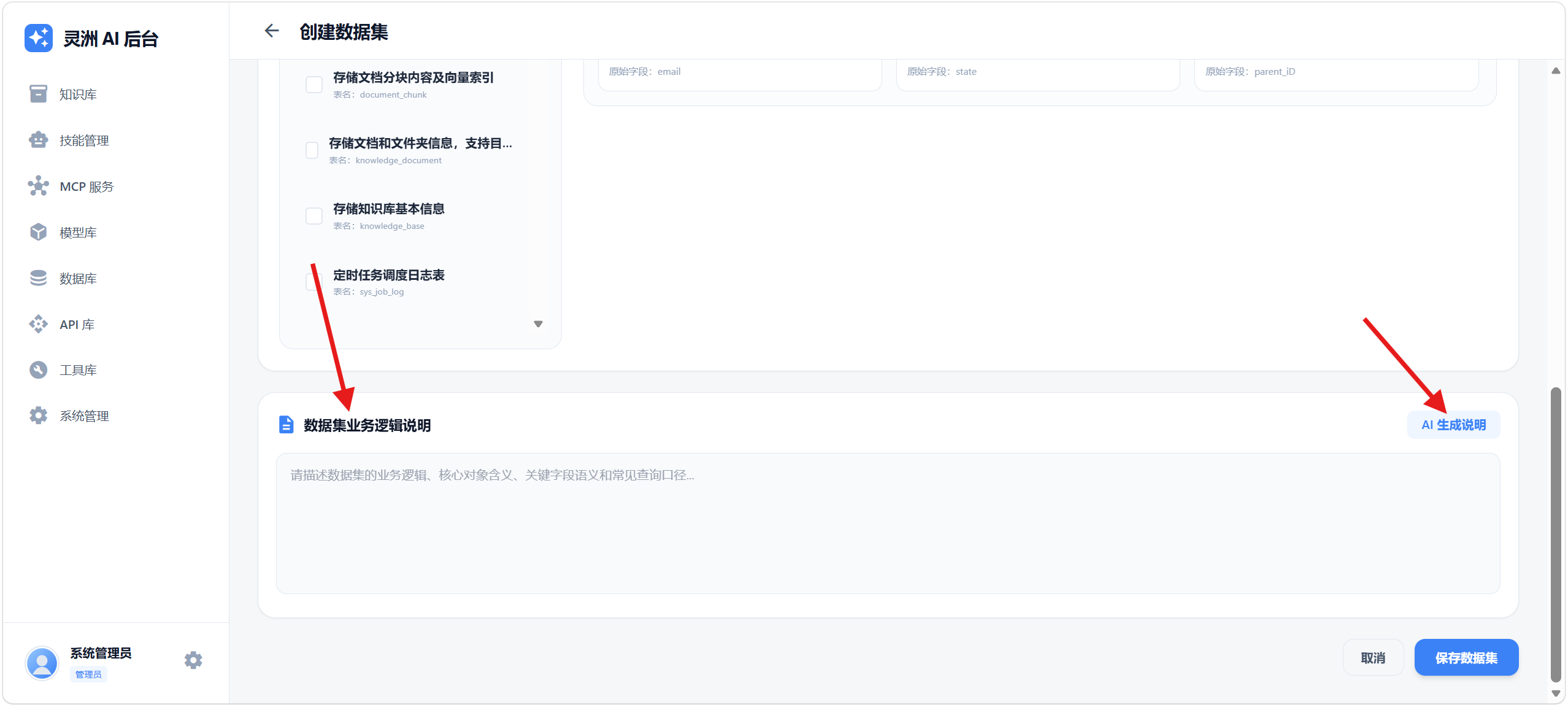
Task: Go back using the arrow beside 创建数据集
Action: pos(271,31)
